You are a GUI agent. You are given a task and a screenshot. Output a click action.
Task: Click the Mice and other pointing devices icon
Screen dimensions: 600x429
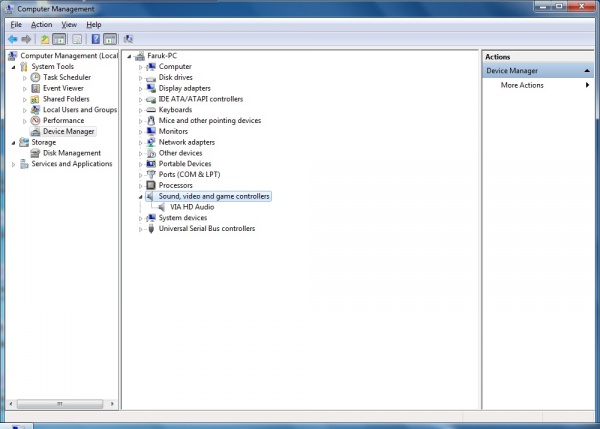point(151,121)
